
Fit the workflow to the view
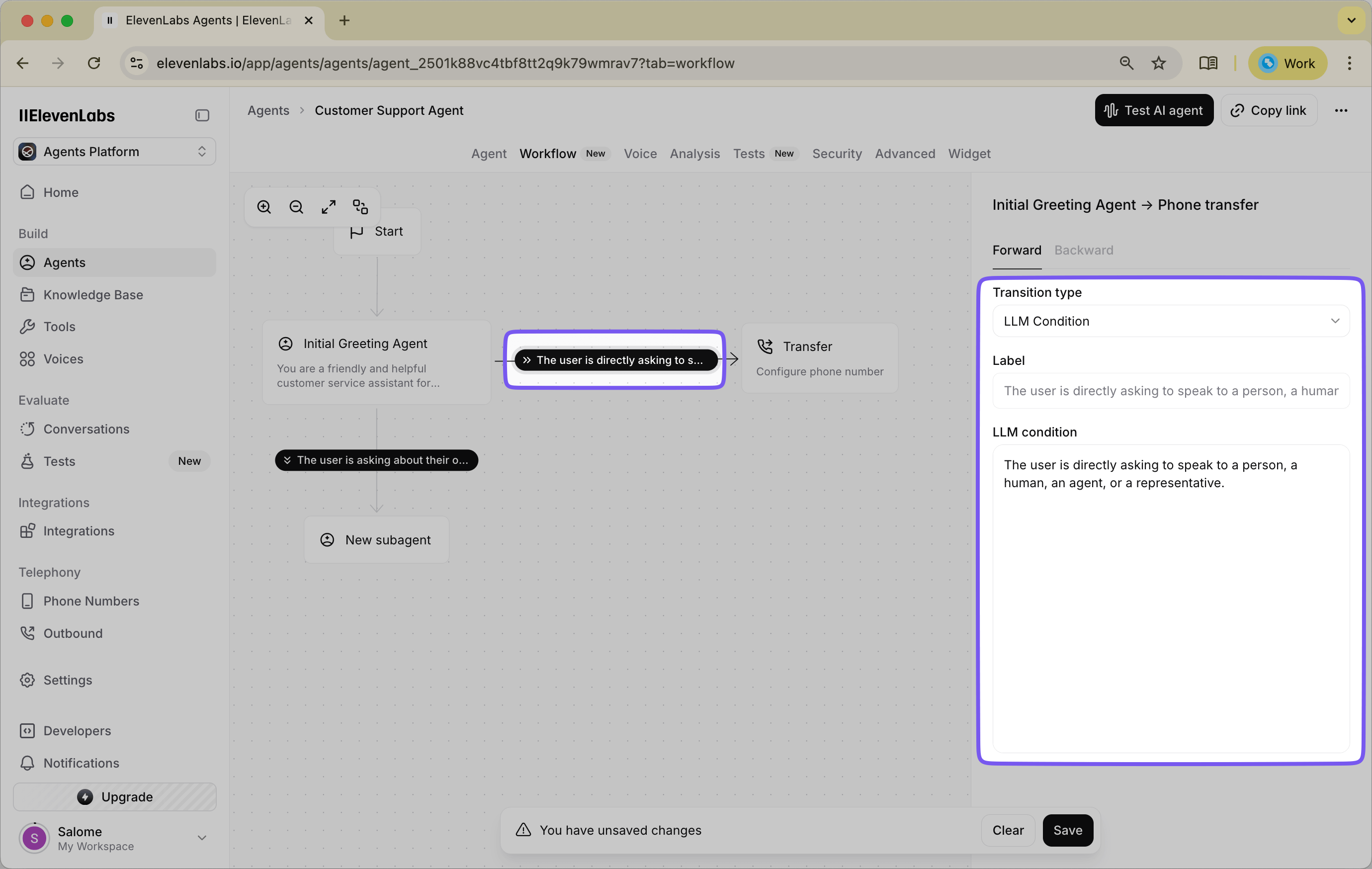click(x=328, y=206)
